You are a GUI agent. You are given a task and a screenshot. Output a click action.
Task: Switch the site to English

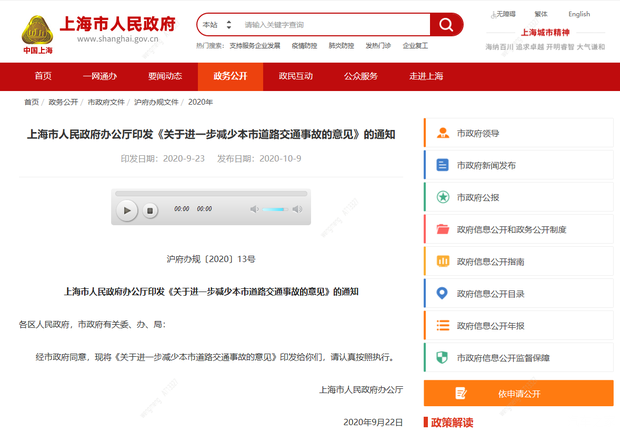pyautogui.click(x=579, y=14)
